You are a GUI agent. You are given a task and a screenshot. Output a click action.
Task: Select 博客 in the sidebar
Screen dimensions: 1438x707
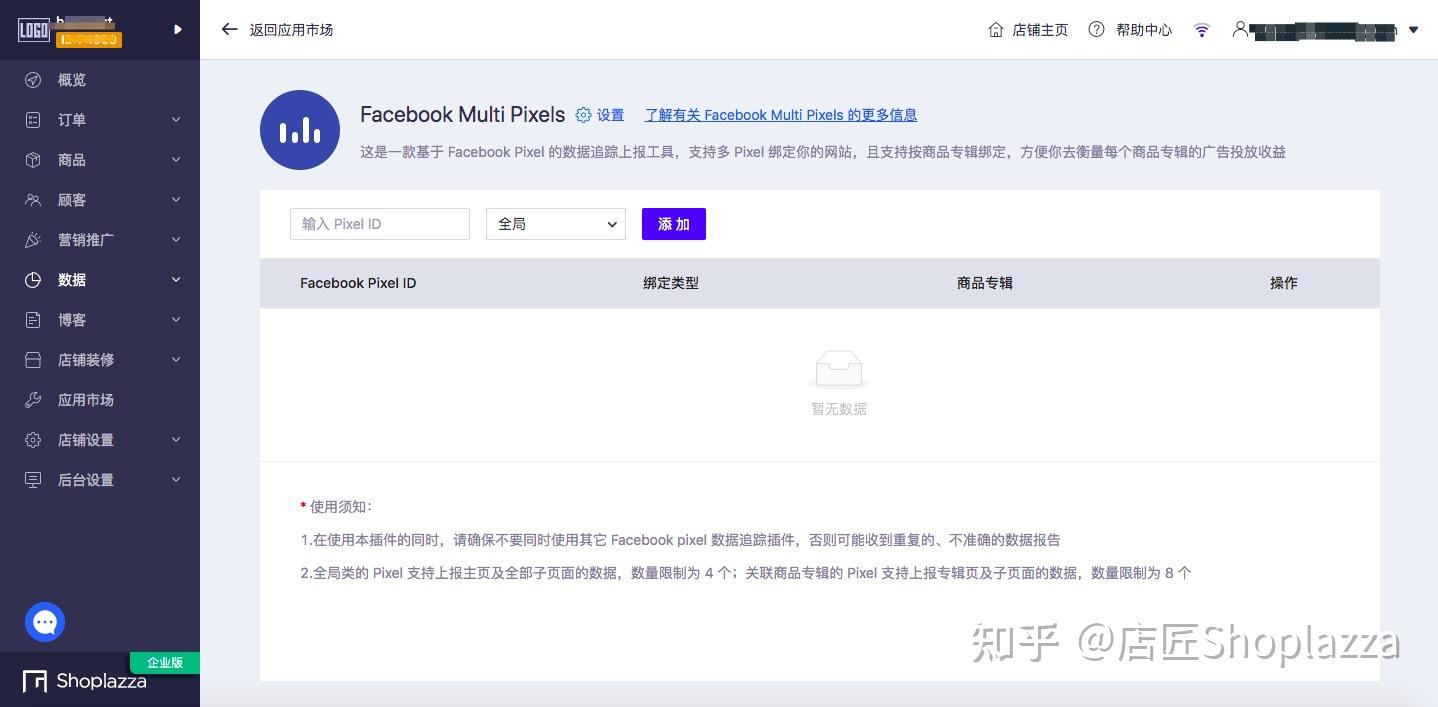71,320
